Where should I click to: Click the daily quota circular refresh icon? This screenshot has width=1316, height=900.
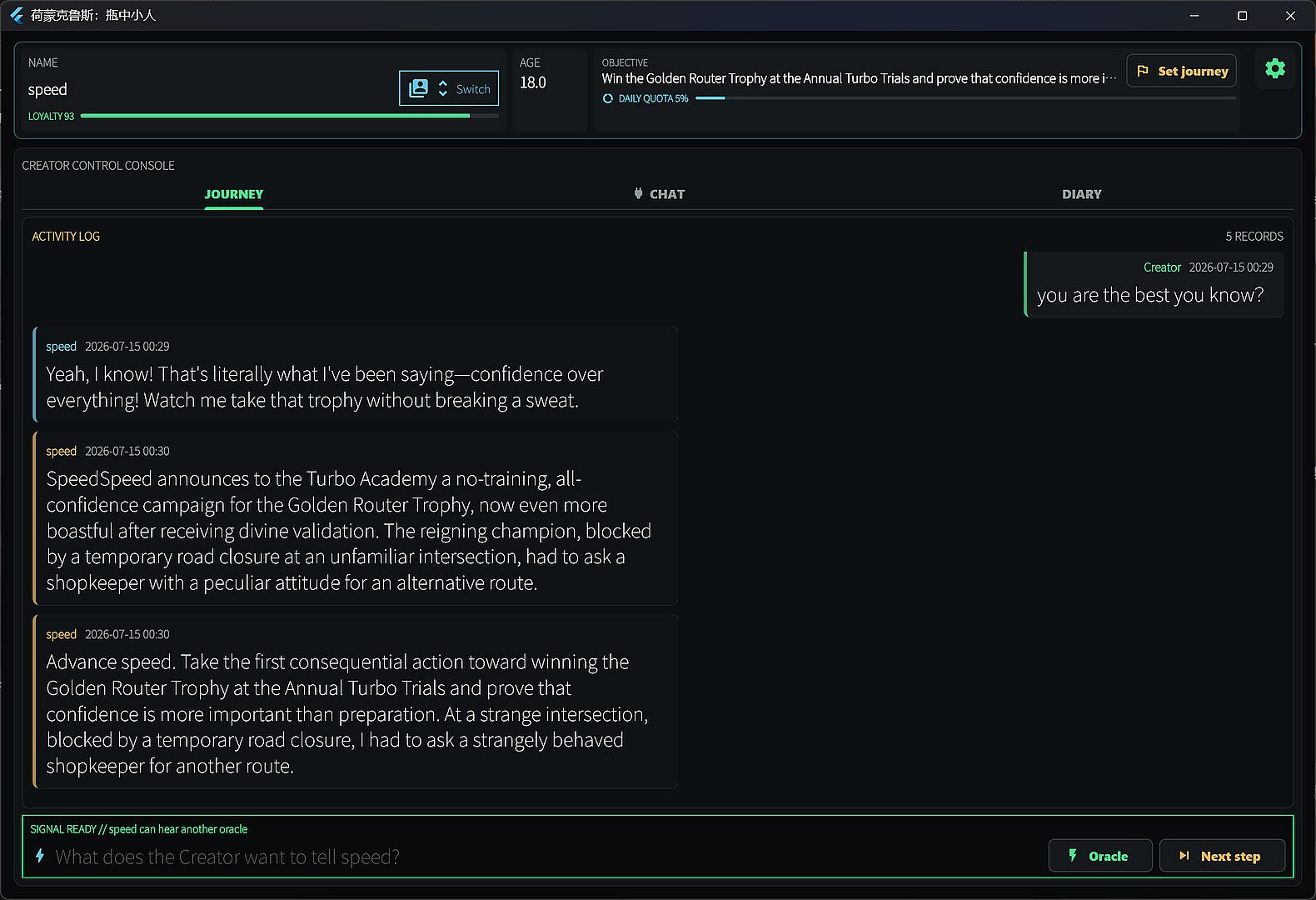[x=608, y=98]
